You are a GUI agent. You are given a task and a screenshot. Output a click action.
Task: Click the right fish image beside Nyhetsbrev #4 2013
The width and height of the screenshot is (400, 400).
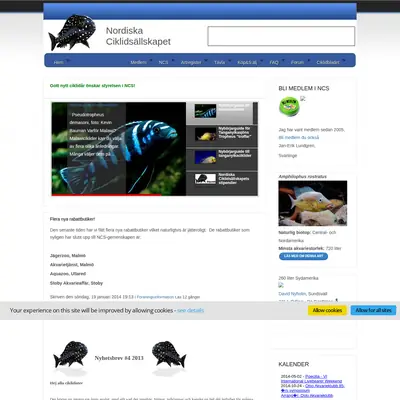pos(169,354)
